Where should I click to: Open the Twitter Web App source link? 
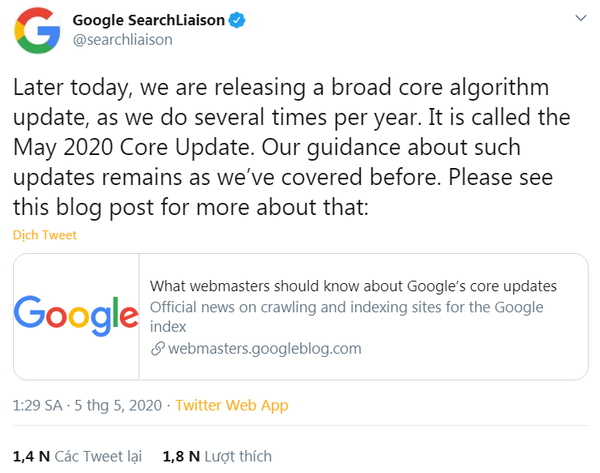(231, 405)
